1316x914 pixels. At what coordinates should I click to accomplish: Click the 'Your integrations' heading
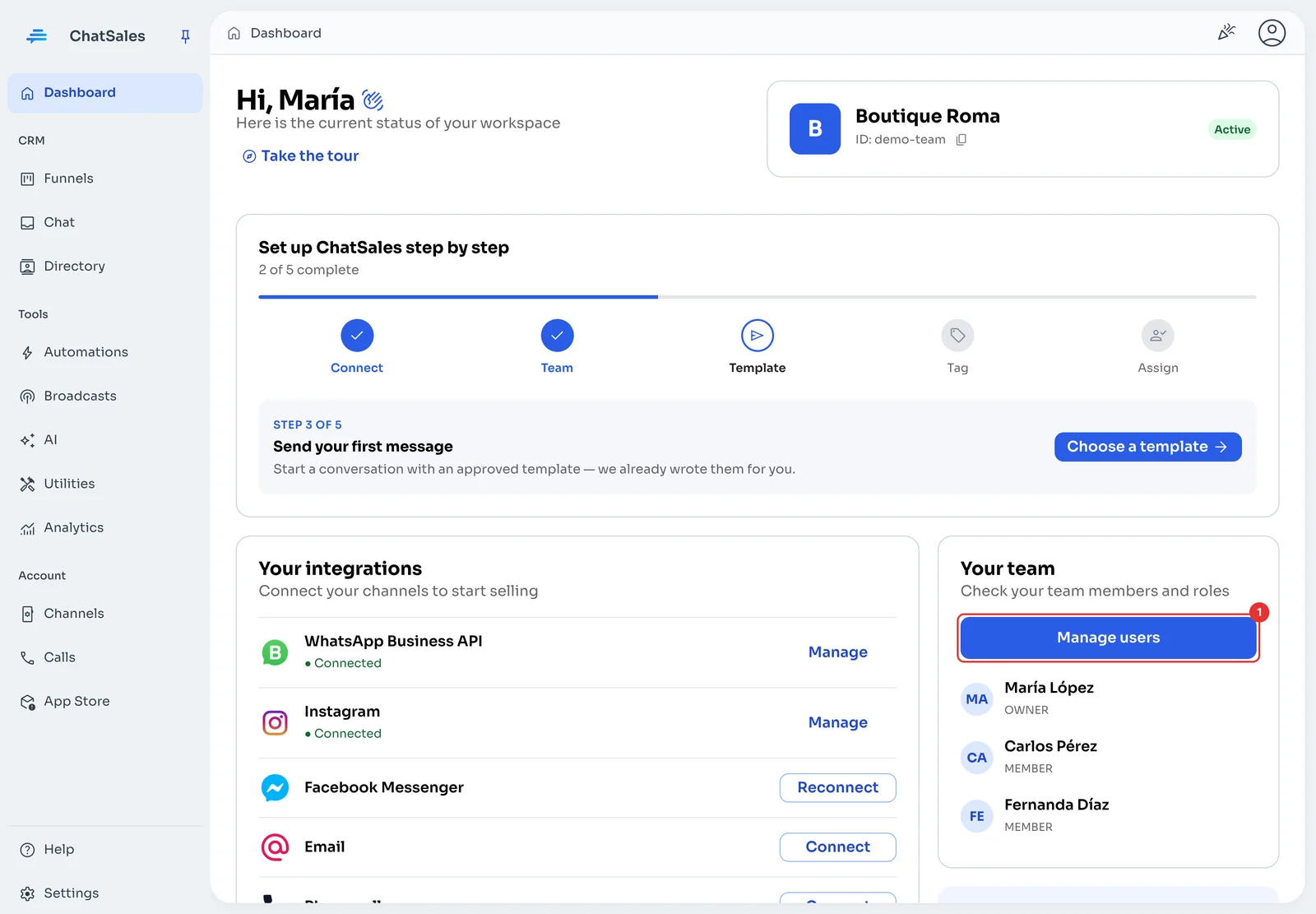click(x=340, y=568)
